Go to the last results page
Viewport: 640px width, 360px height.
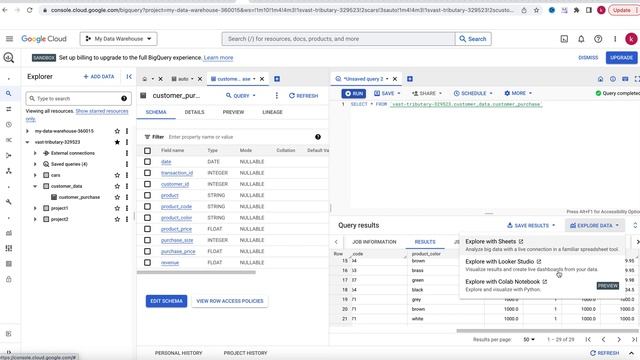pyautogui.click(x=634, y=340)
